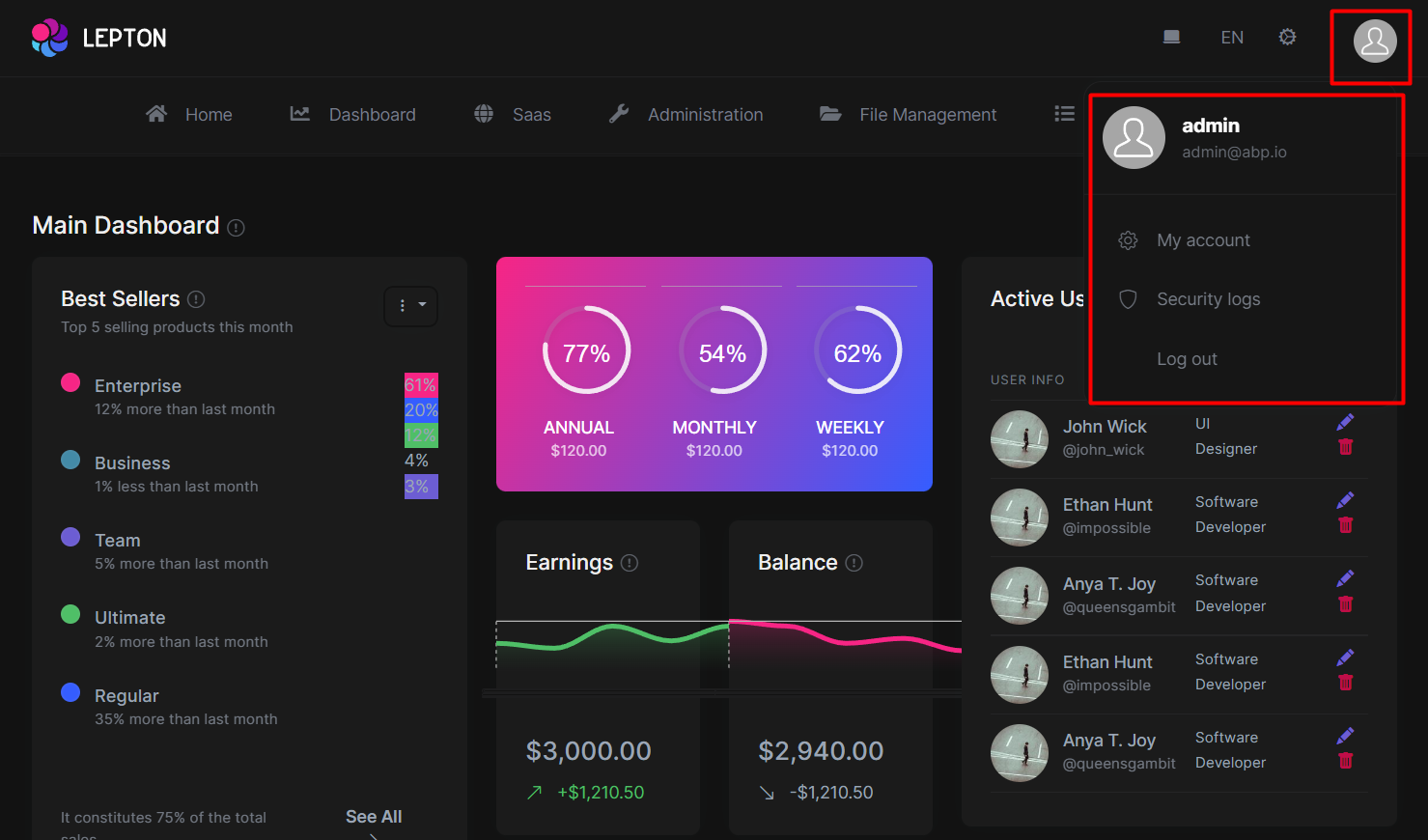Open Security logs in the profile menu
Viewport: 1428px width, 840px height.
click(x=1208, y=299)
